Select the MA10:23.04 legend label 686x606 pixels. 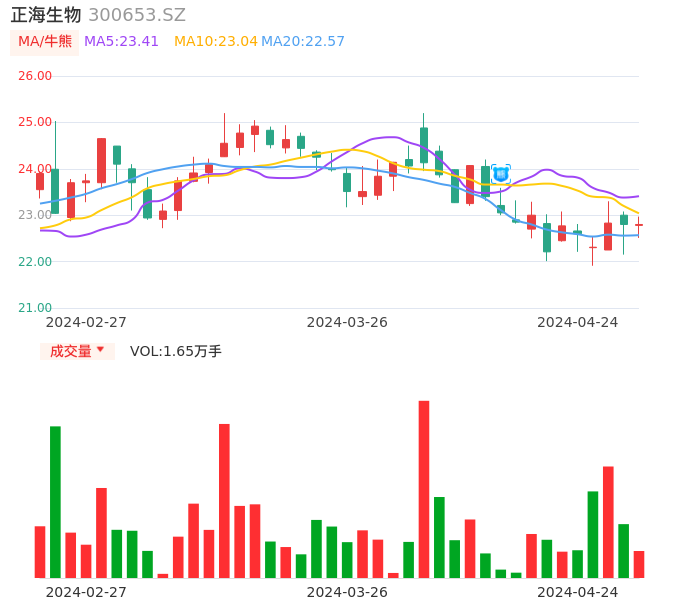pos(215,42)
